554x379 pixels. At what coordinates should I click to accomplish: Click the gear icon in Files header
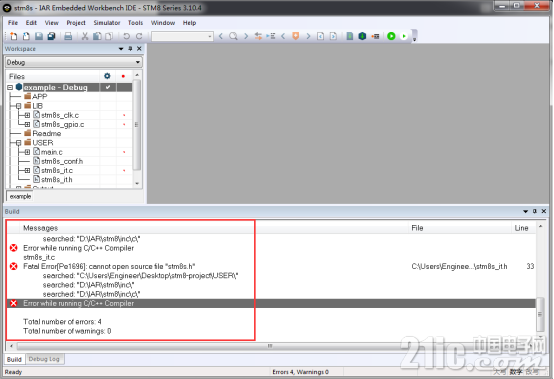pyautogui.click(x=107, y=76)
